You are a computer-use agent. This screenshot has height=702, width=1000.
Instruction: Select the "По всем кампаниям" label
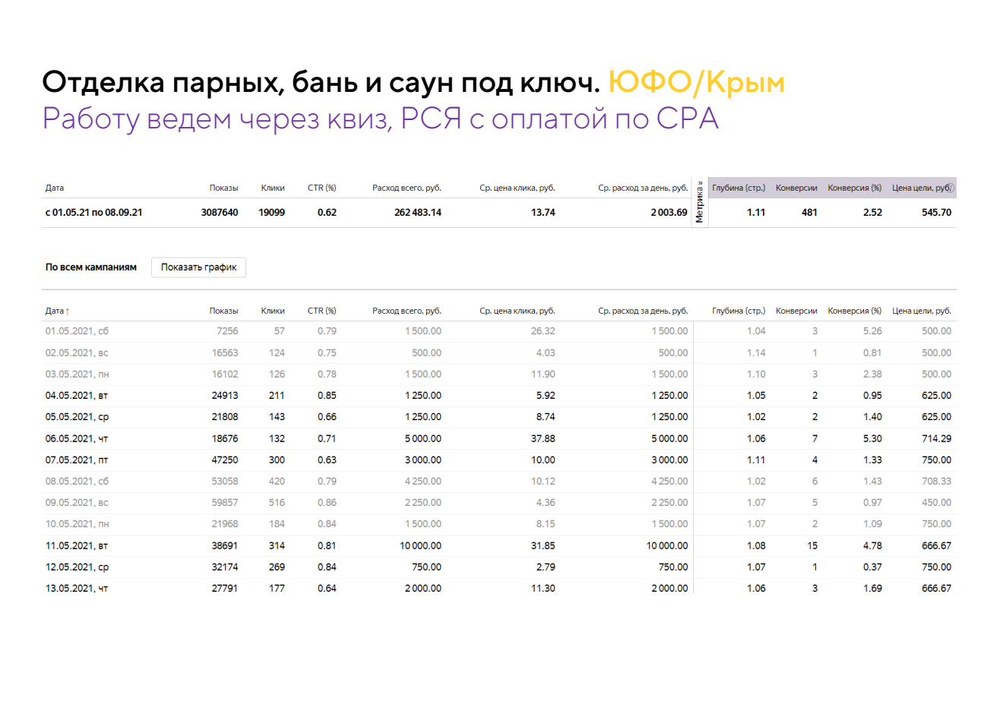pos(91,267)
